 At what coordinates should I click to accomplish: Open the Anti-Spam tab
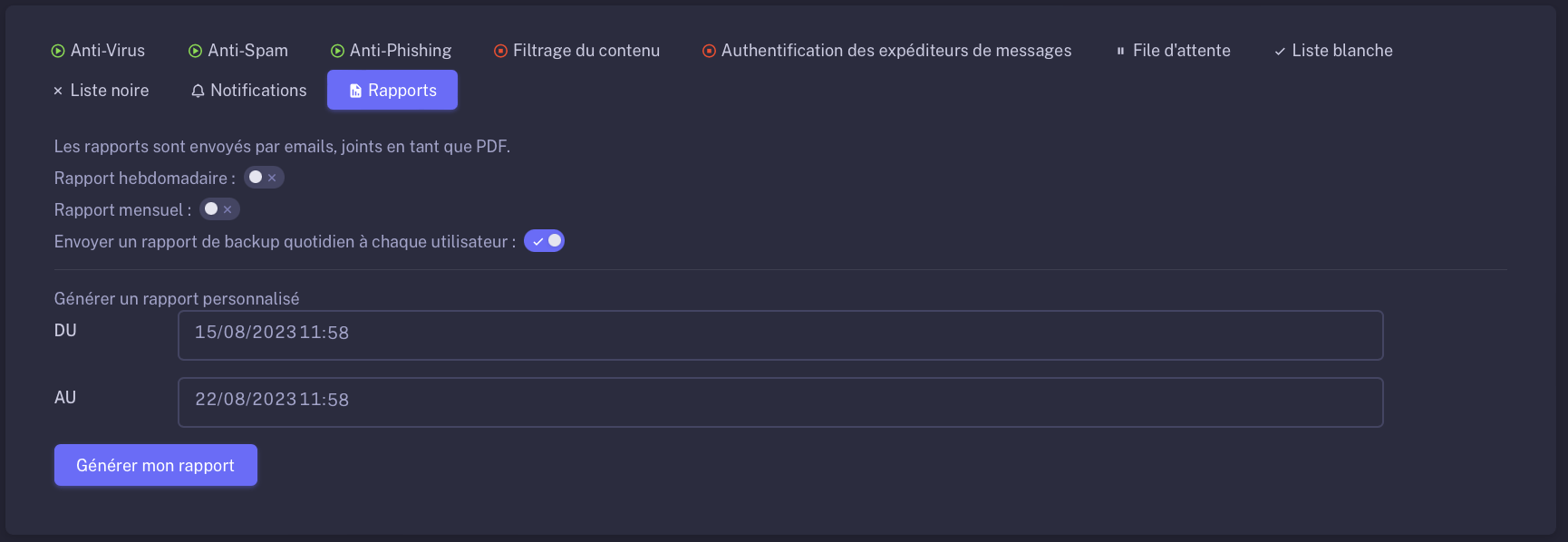click(x=237, y=51)
